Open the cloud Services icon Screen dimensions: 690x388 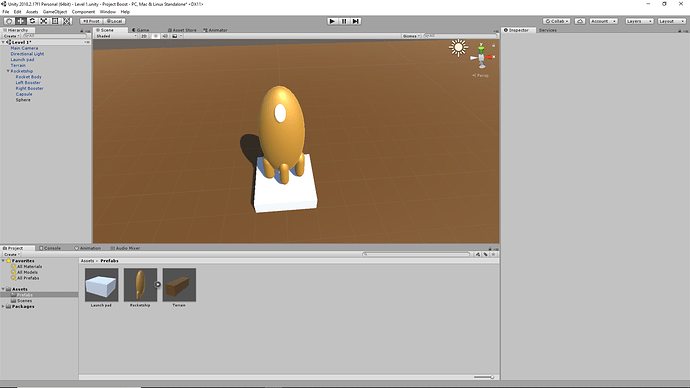coord(580,21)
